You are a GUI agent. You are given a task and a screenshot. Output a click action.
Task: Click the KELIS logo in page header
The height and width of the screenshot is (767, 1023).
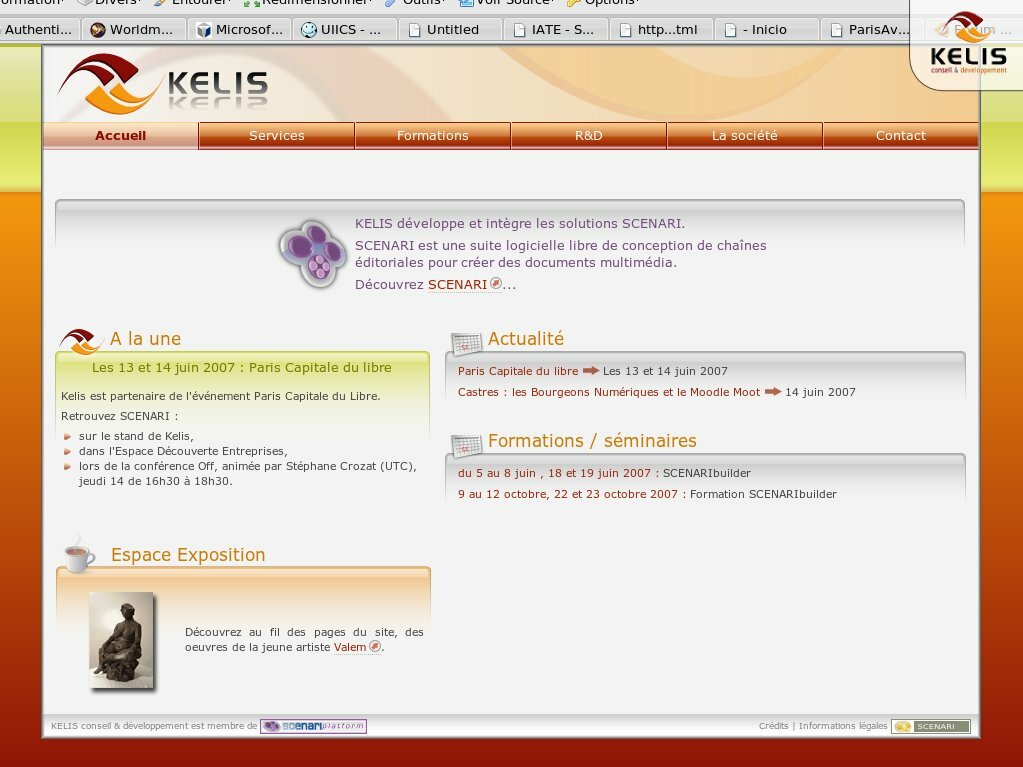(163, 85)
